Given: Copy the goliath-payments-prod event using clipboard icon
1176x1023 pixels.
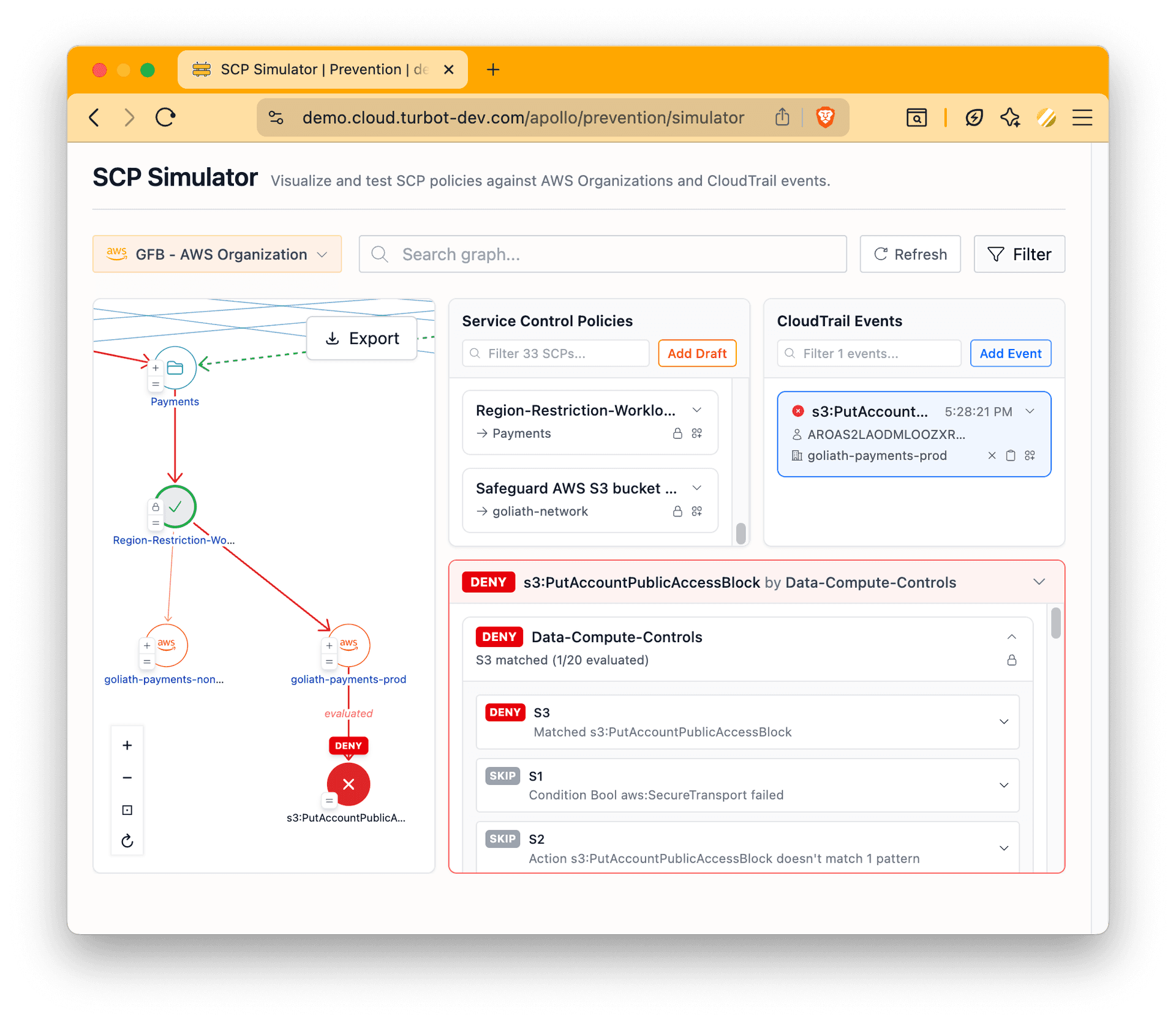Looking at the screenshot, I should 1010,455.
